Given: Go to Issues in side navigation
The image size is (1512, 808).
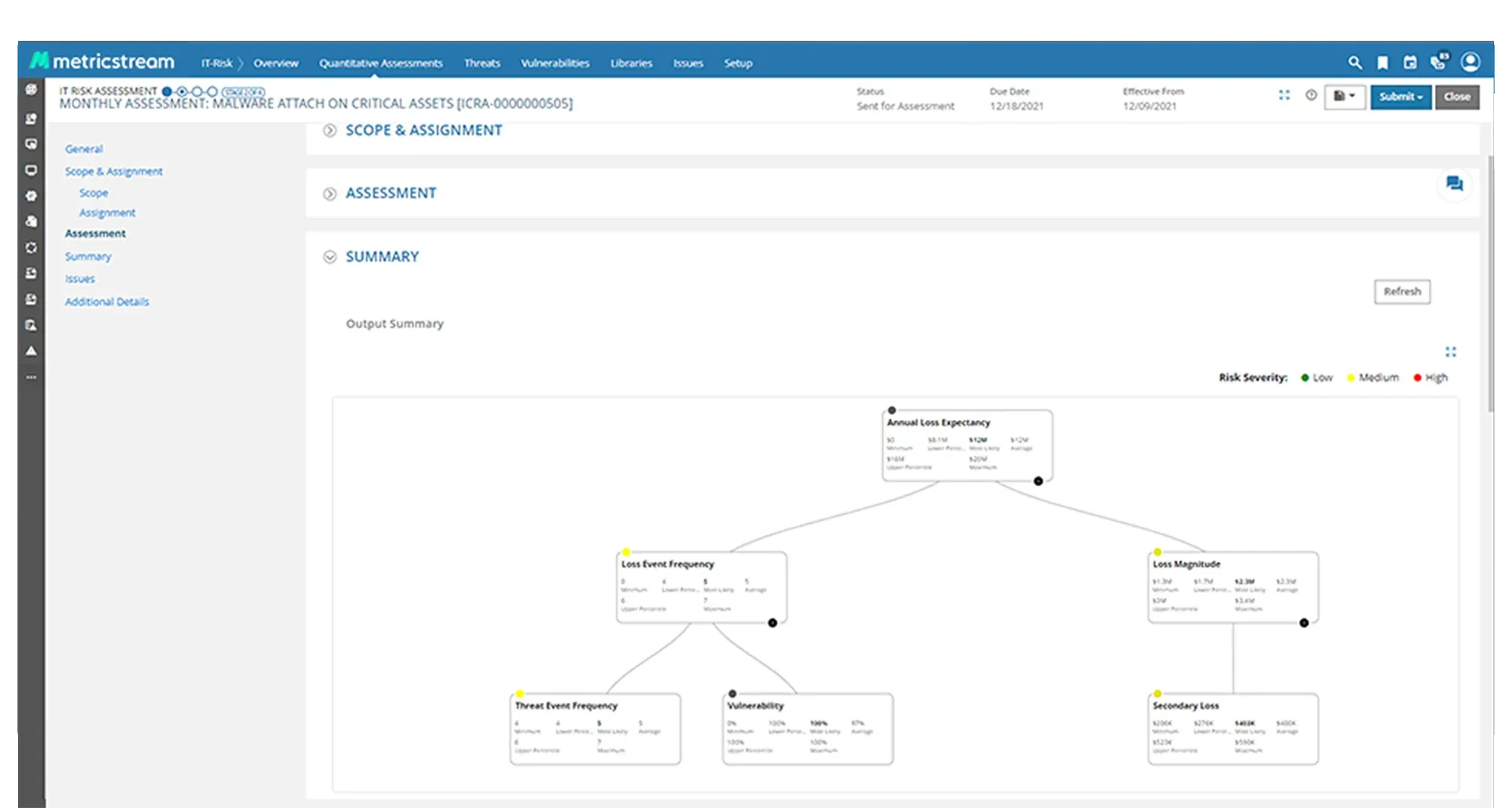Looking at the screenshot, I should 79,279.
